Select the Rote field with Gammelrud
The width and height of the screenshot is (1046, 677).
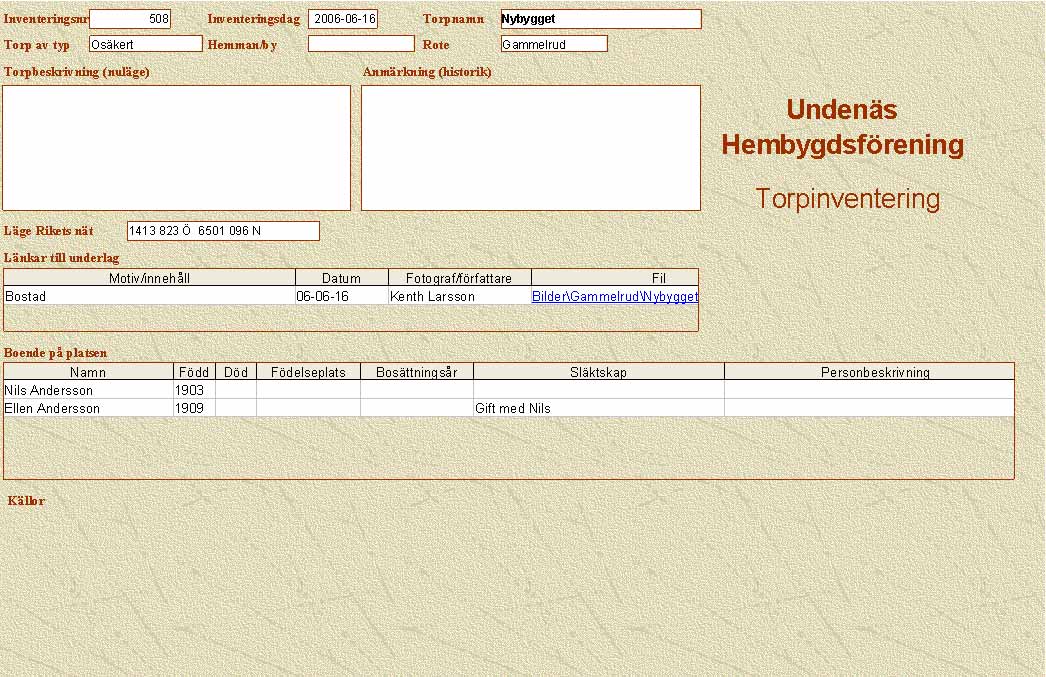point(554,44)
